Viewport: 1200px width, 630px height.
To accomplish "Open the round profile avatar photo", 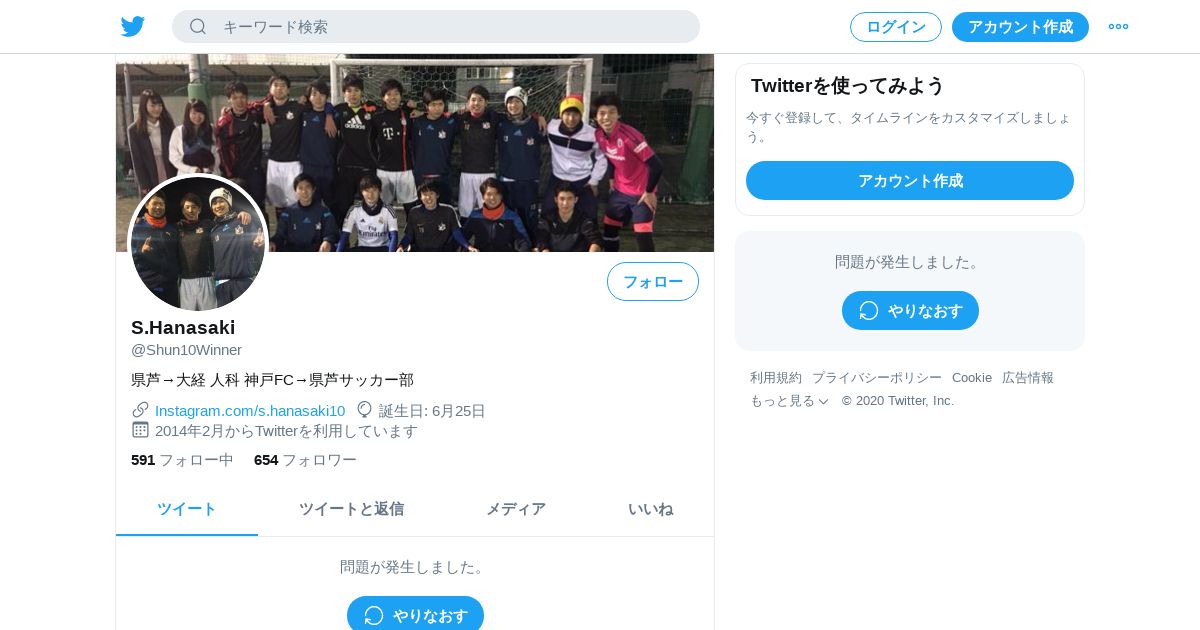I will [198, 243].
